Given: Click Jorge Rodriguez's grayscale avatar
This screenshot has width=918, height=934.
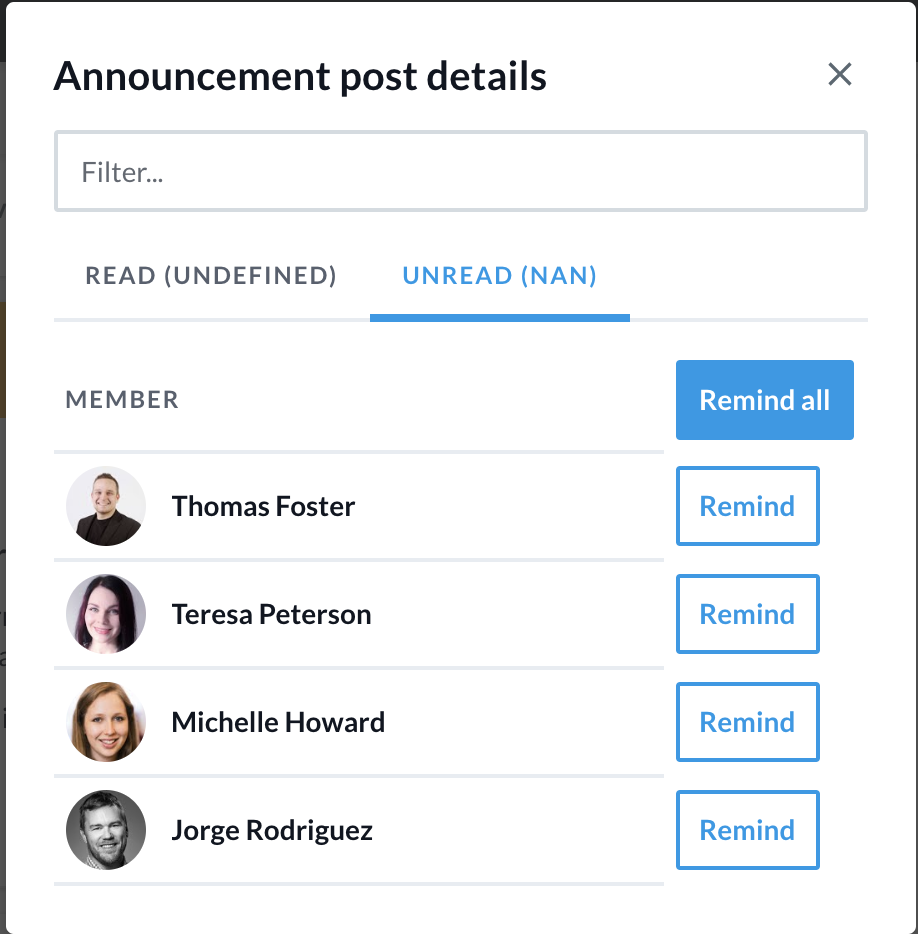Looking at the screenshot, I should tap(106, 830).
